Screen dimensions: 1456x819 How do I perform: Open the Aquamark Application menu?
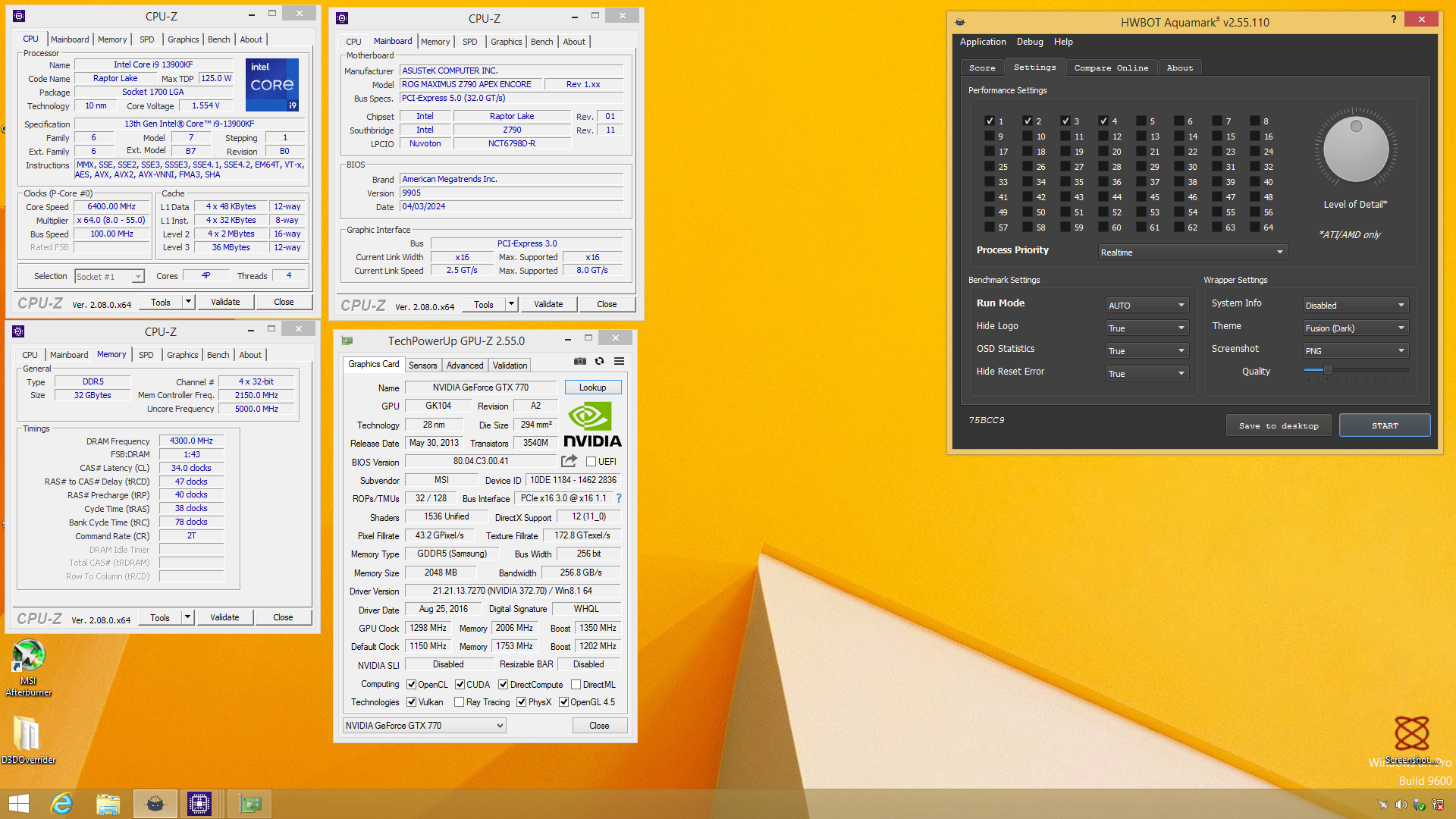983,42
